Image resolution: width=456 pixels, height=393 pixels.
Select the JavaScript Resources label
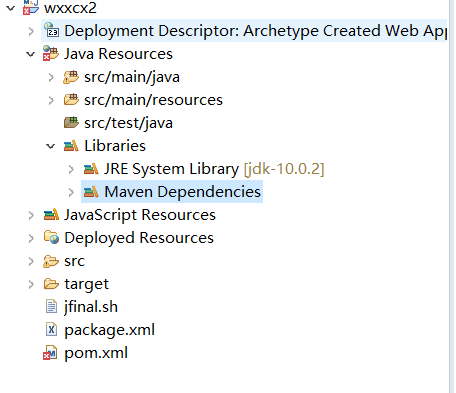pyautogui.click(x=140, y=215)
